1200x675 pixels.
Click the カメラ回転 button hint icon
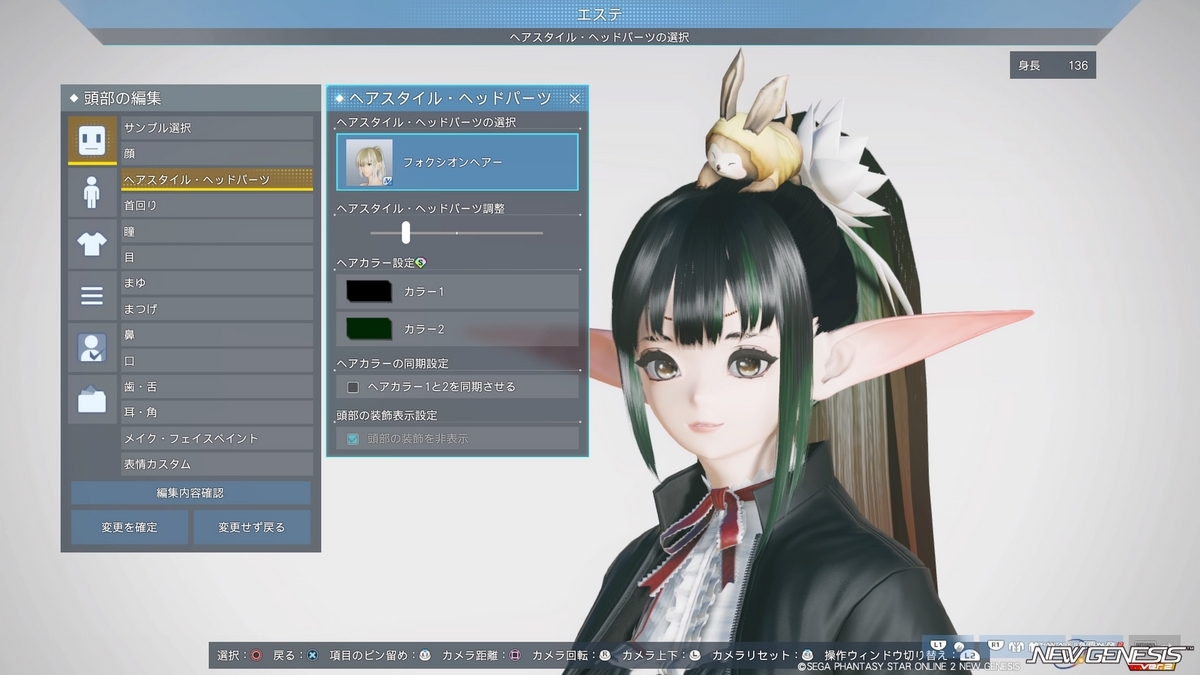[x=604, y=655]
